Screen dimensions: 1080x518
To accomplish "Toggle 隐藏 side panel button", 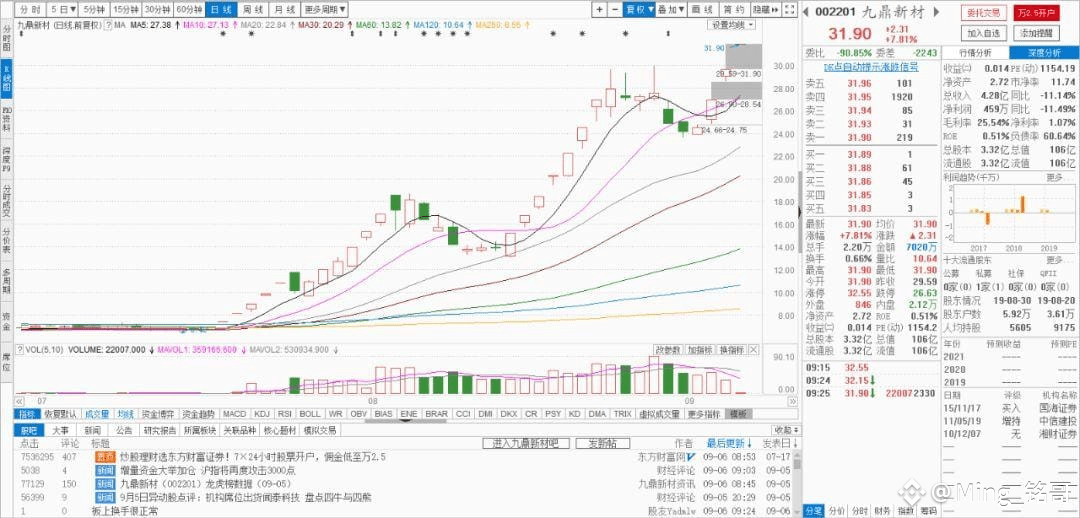I will pyautogui.click(x=765, y=10).
